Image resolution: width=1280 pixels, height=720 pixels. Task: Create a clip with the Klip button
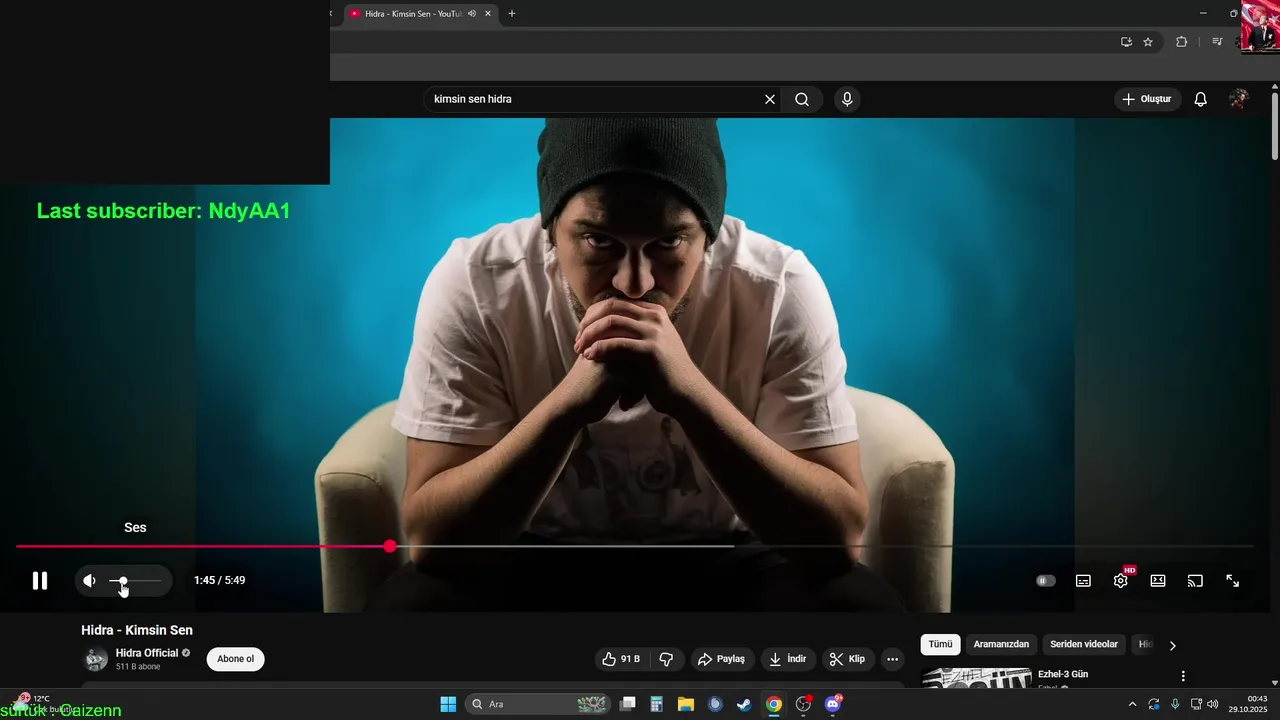847,659
